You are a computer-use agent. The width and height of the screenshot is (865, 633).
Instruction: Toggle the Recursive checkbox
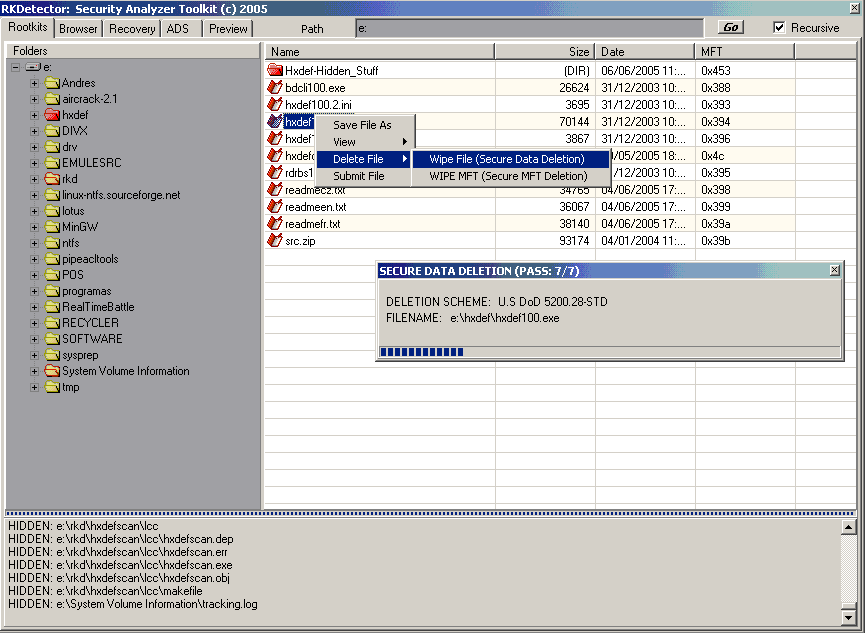point(780,28)
